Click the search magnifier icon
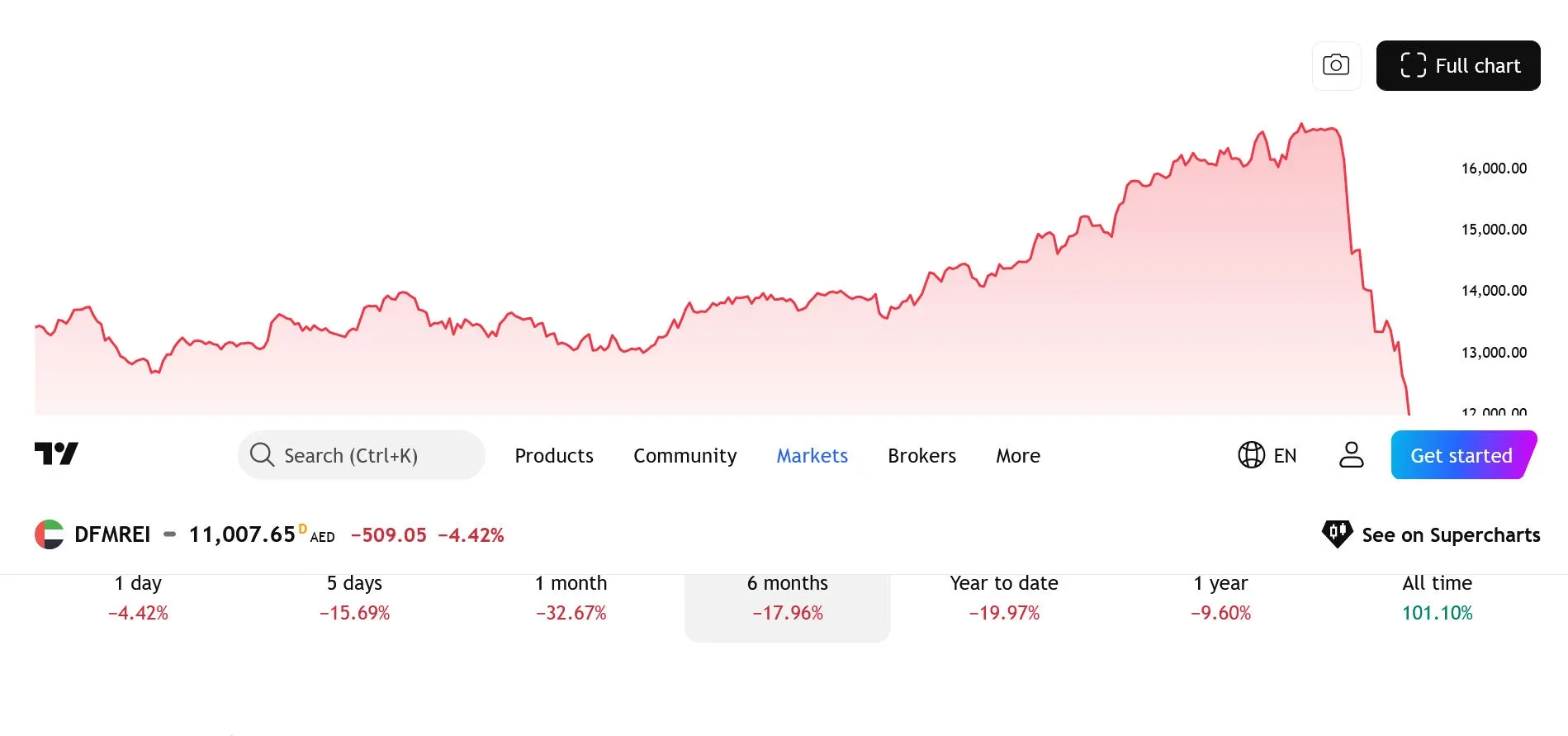Image resolution: width=1568 pixels, height=736 pixels. pos(262,454)
